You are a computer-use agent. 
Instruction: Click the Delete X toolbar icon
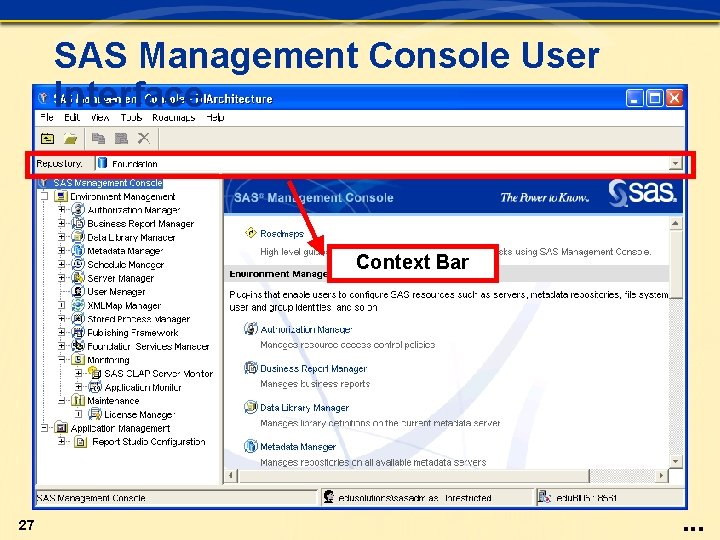pos(144,138)
